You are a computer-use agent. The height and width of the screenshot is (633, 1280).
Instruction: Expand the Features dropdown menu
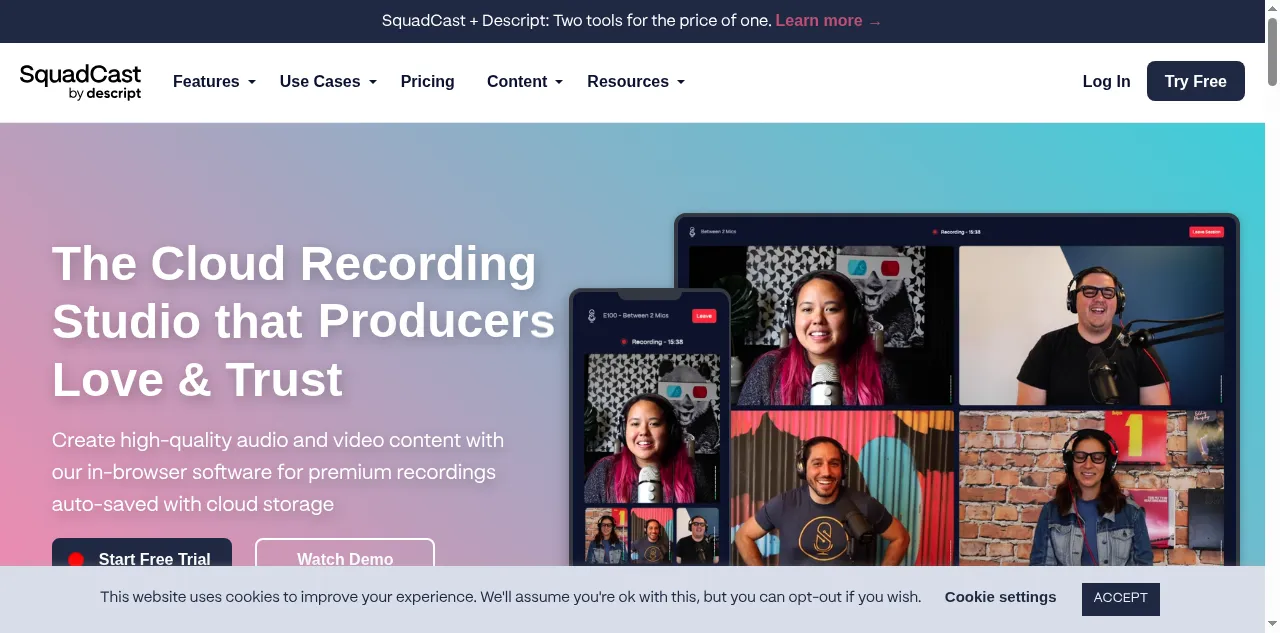click(x=214, y=82)
